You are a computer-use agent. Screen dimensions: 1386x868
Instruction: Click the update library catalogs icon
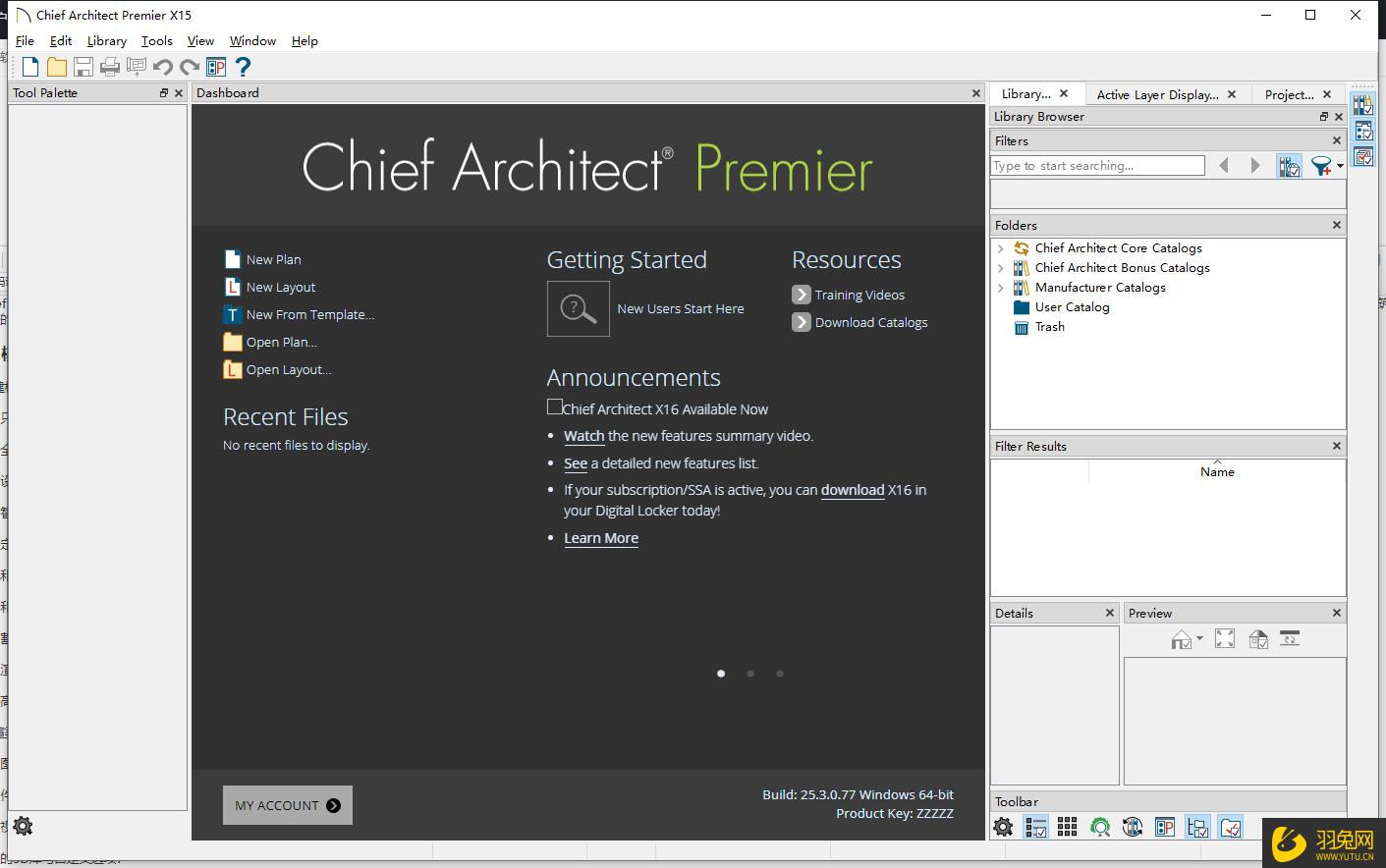coord(1133,827)
